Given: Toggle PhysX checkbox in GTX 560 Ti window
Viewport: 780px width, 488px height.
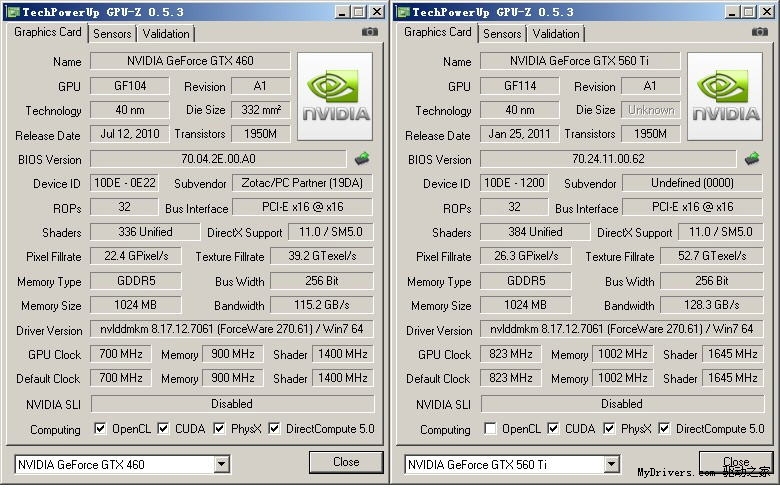Looking at the screenshot, I should click(609, 429).
